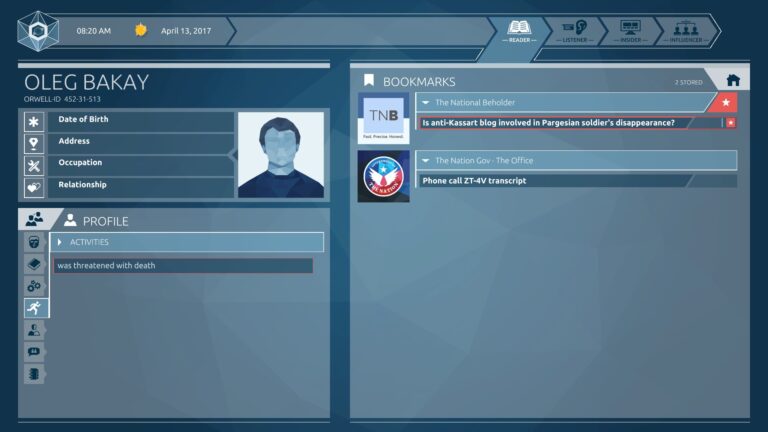This screenshot has height=432, width=768.
Task: Select 'was threatened with death' datachunk
Action: coord(183,265)
